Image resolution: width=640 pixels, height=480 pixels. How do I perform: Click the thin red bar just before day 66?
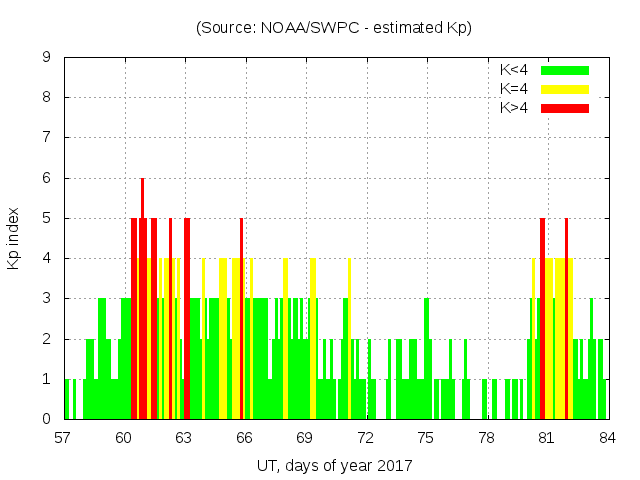(x=241, y=320)
